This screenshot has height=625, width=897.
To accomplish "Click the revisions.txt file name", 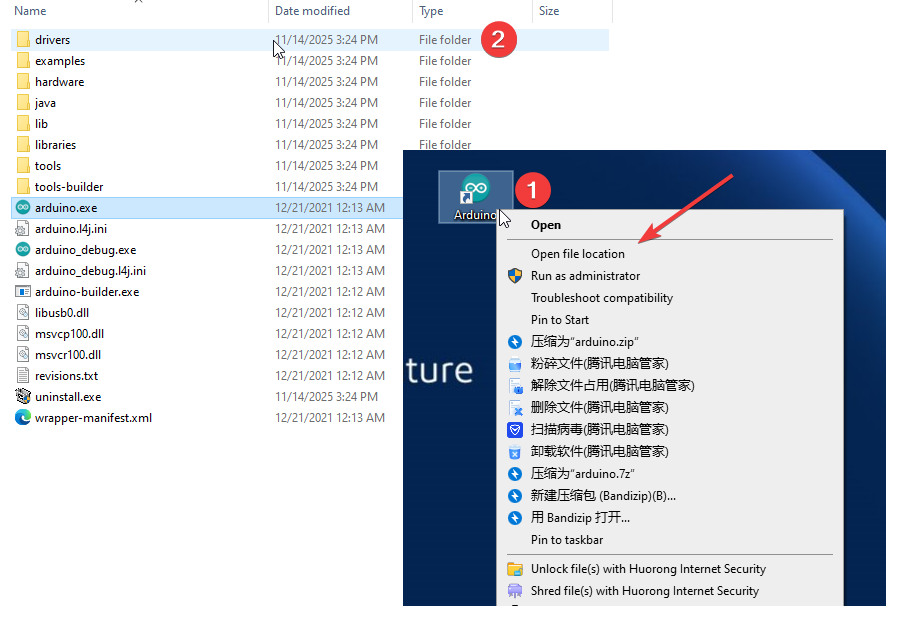I will [66, 376].
